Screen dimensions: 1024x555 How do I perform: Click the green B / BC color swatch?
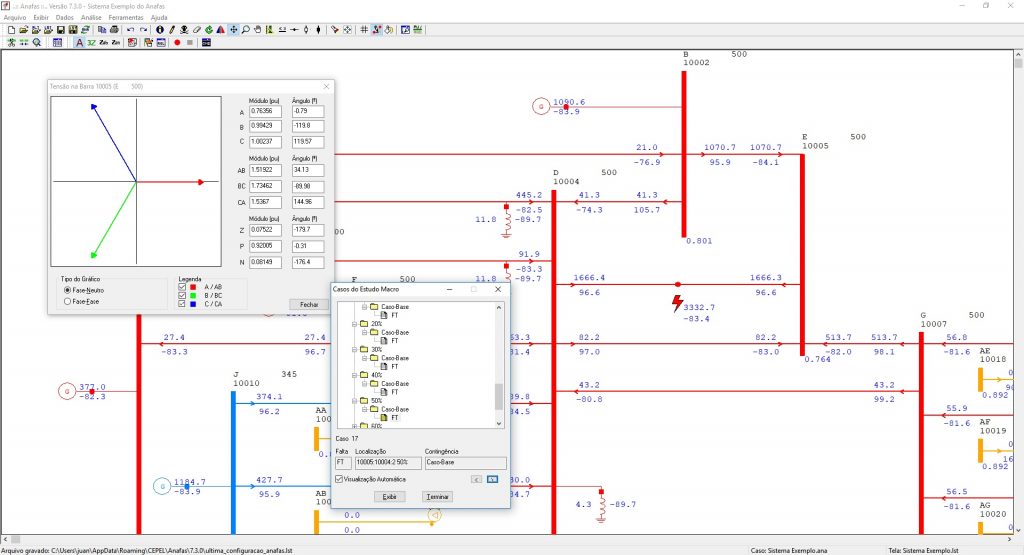point(194,295)
